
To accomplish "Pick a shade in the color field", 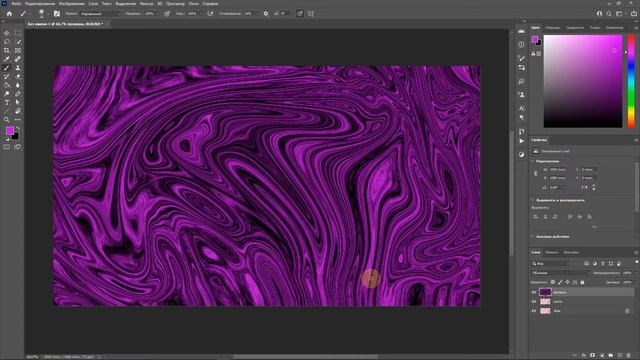I will point(583,81).
